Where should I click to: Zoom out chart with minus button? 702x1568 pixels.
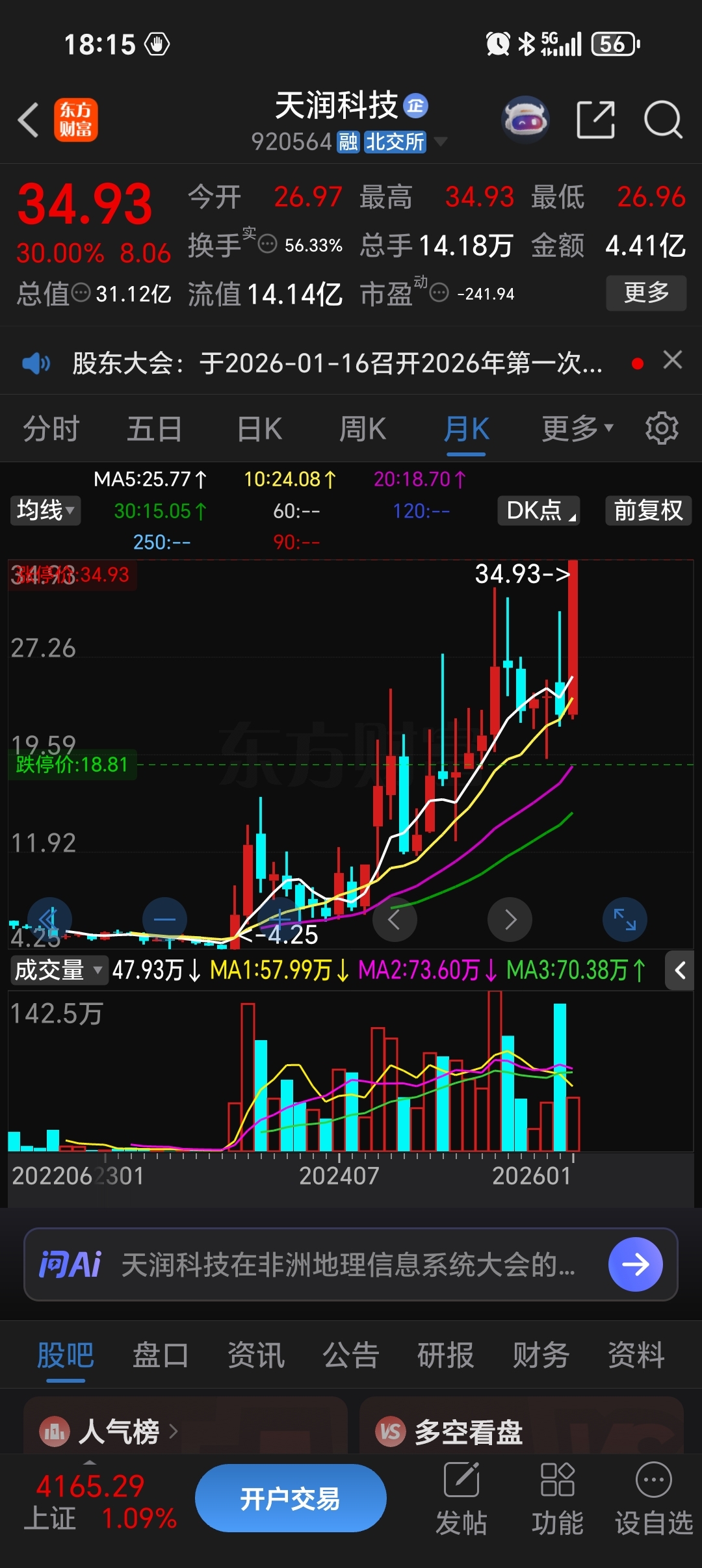click(x=164, y=919)
